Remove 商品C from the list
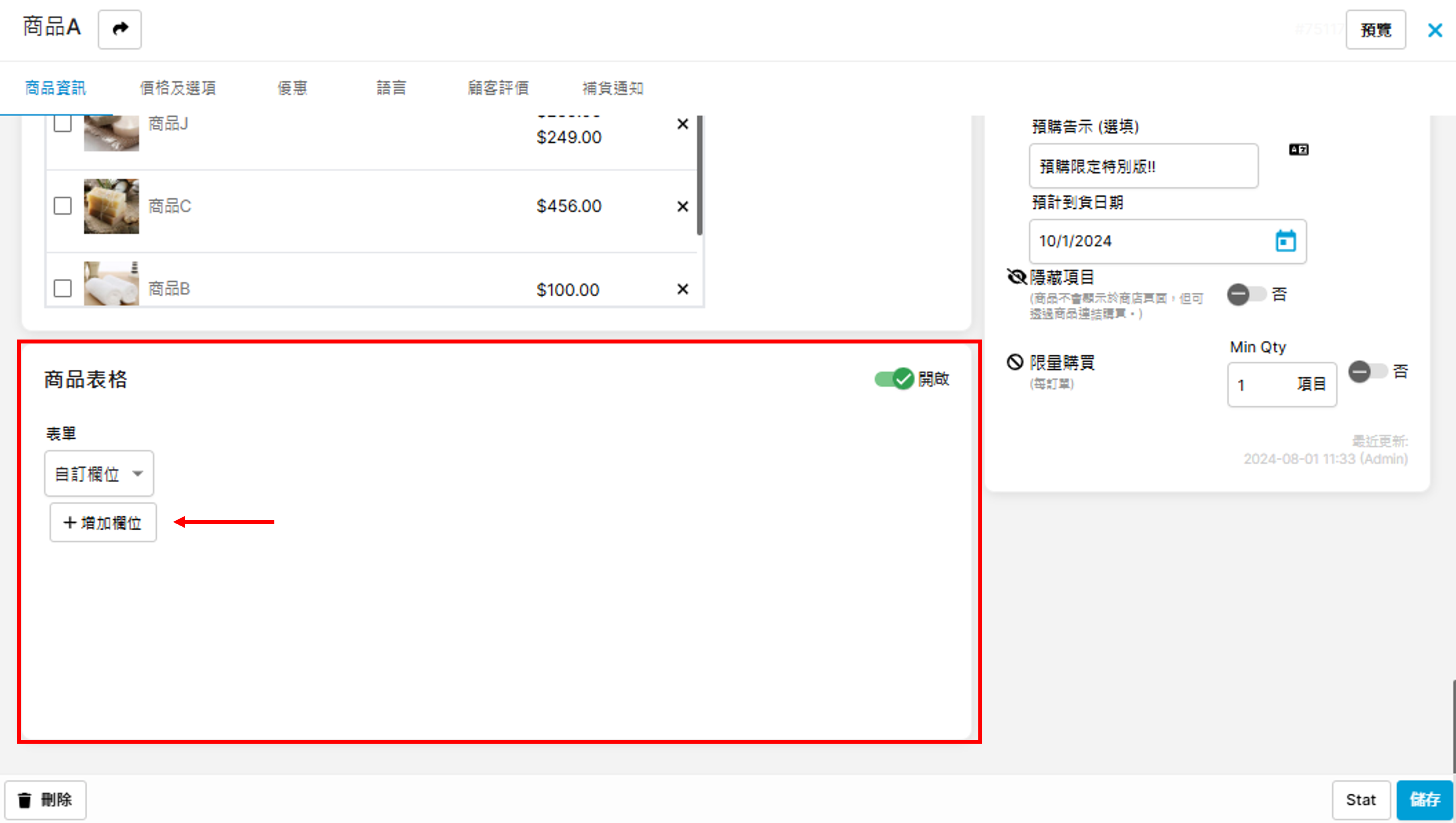 [682, 206]
